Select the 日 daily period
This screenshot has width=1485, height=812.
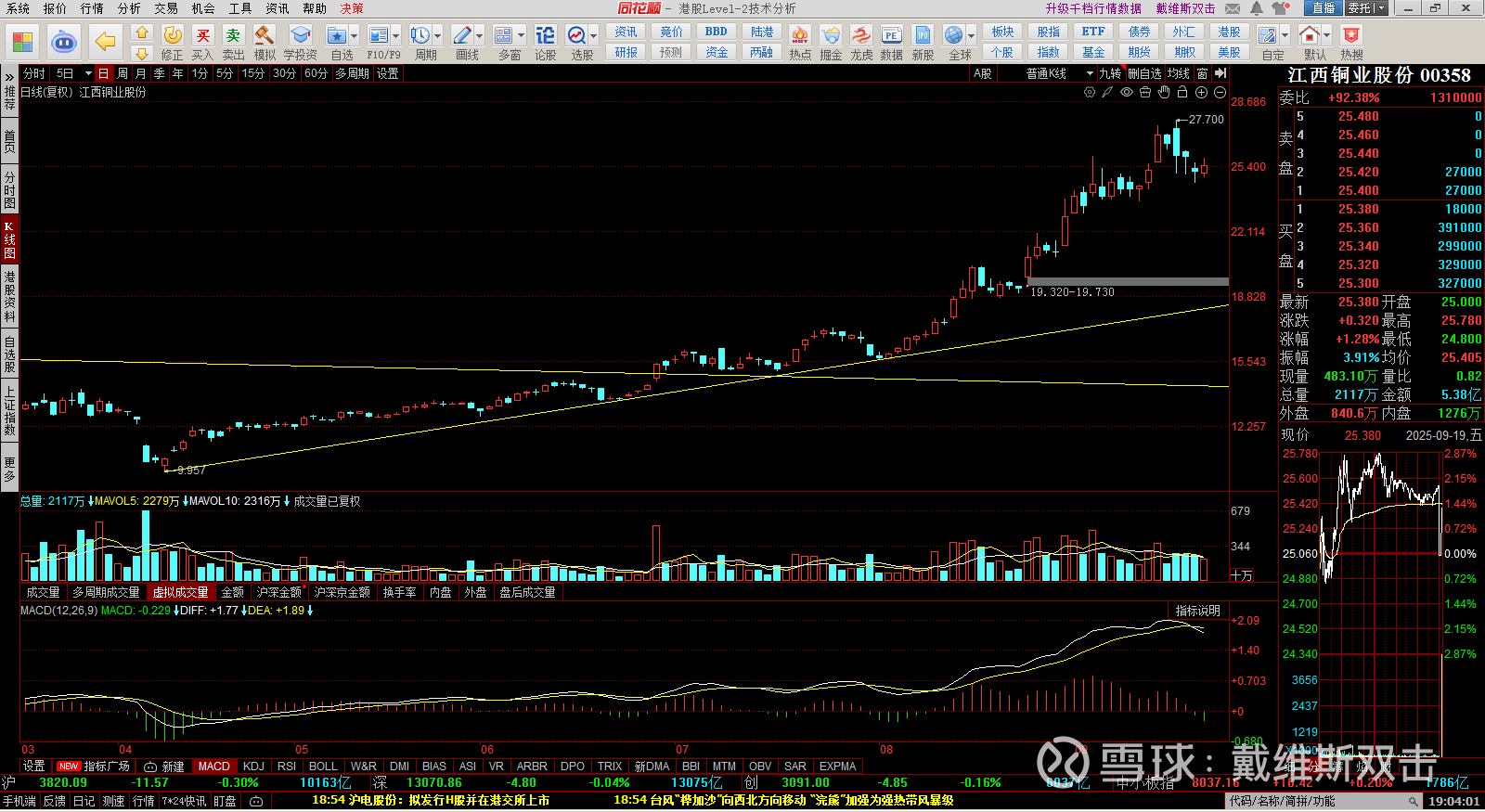click(103, 73)
